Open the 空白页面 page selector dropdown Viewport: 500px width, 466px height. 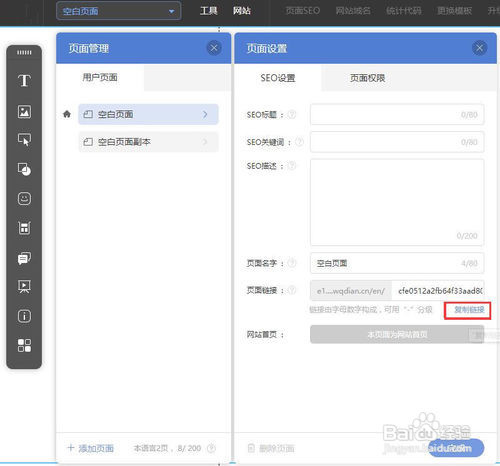click(119, 11)
